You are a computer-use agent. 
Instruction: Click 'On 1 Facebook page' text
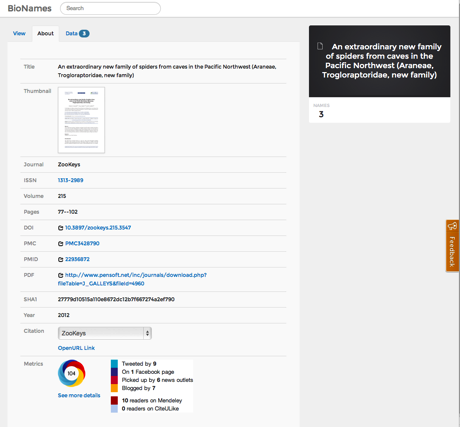(x=148, y=372)
